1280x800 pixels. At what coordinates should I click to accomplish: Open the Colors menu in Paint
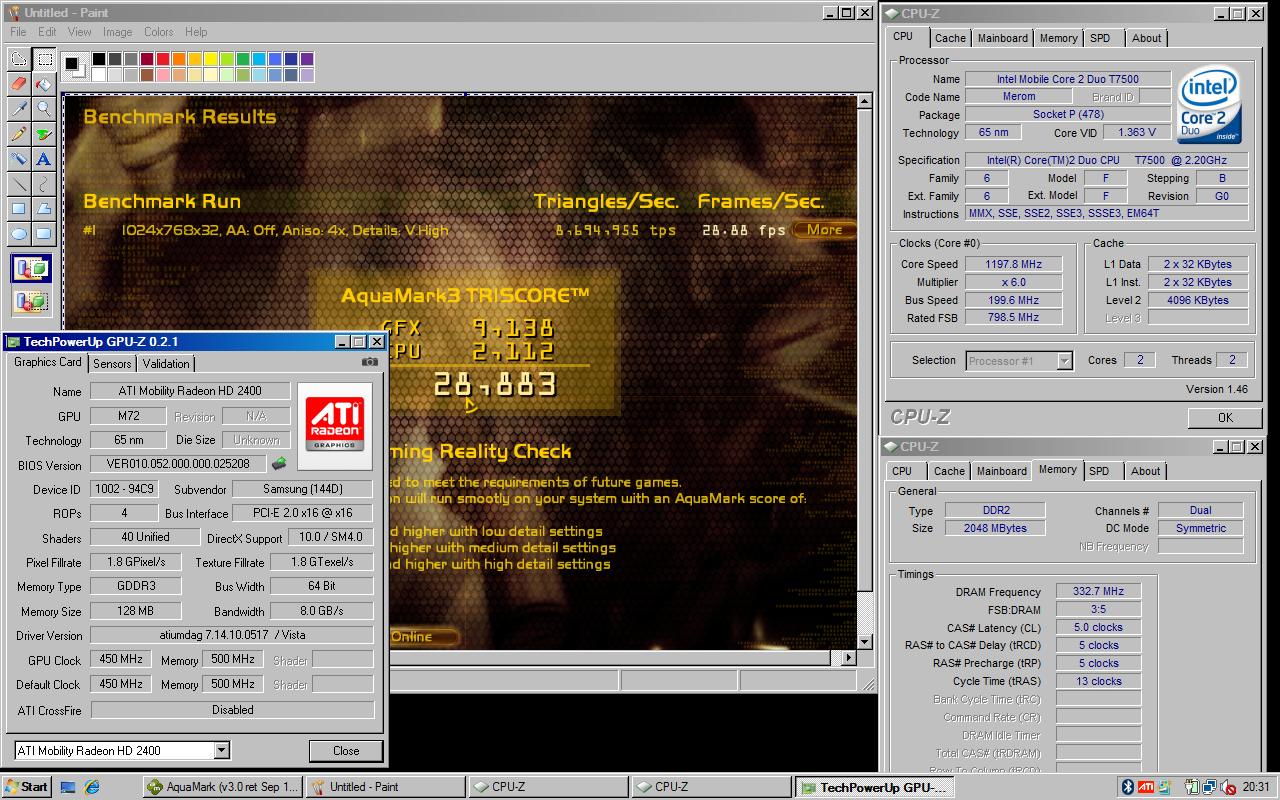pyautogui.click(x=158, y=32)
